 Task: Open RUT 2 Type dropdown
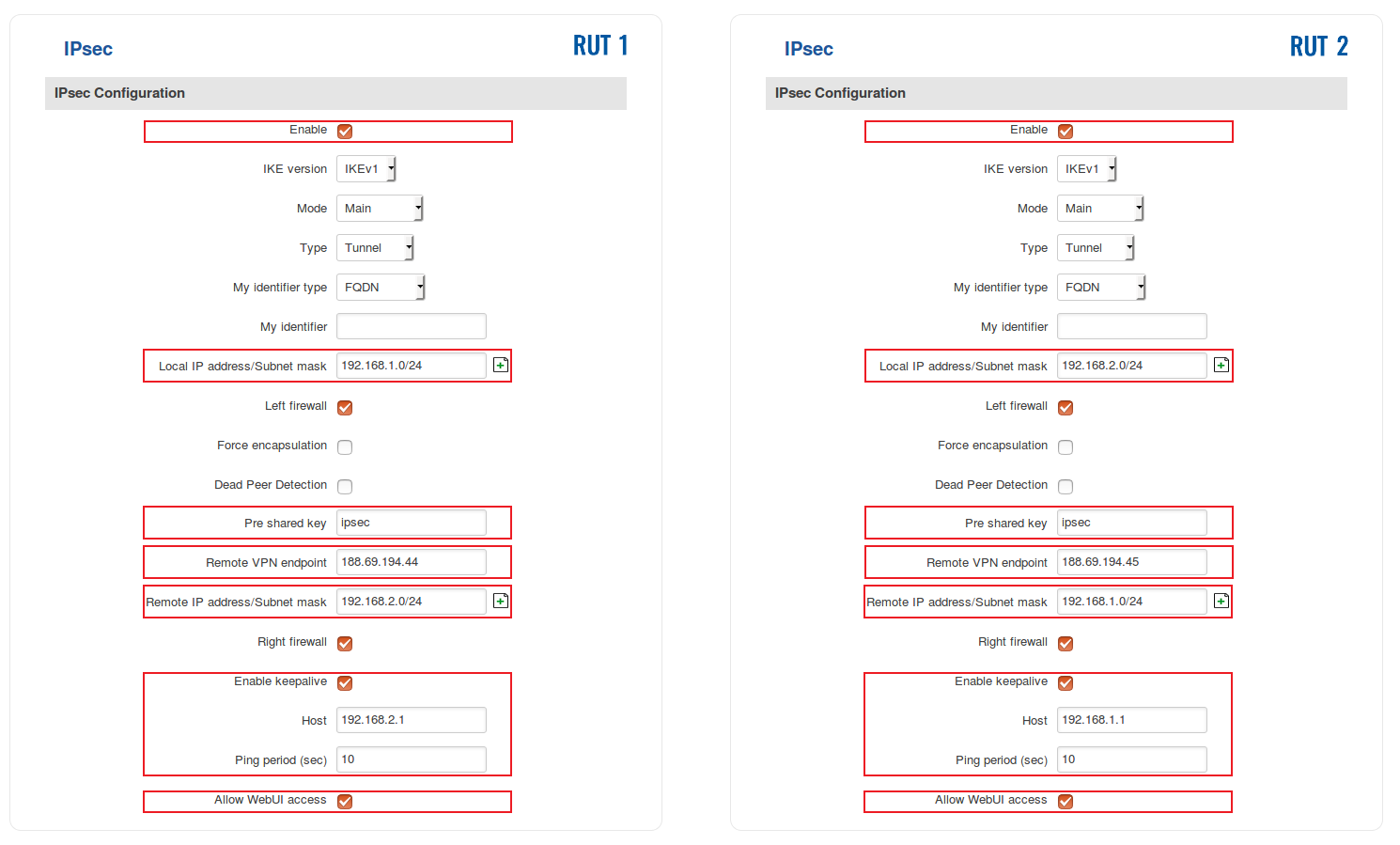point(1096,248)
